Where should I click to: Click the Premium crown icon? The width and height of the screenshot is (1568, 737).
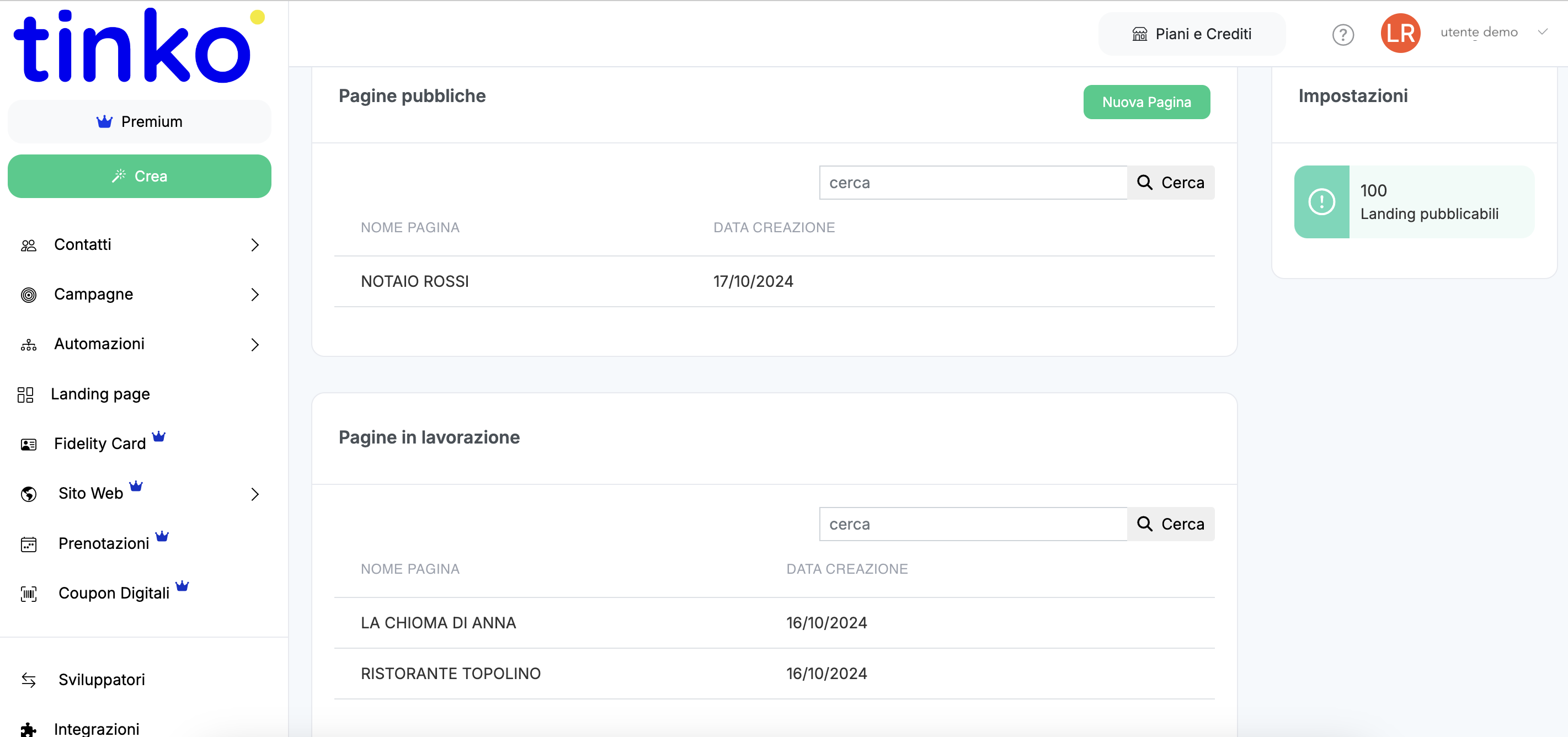click(x=104, y=122)
